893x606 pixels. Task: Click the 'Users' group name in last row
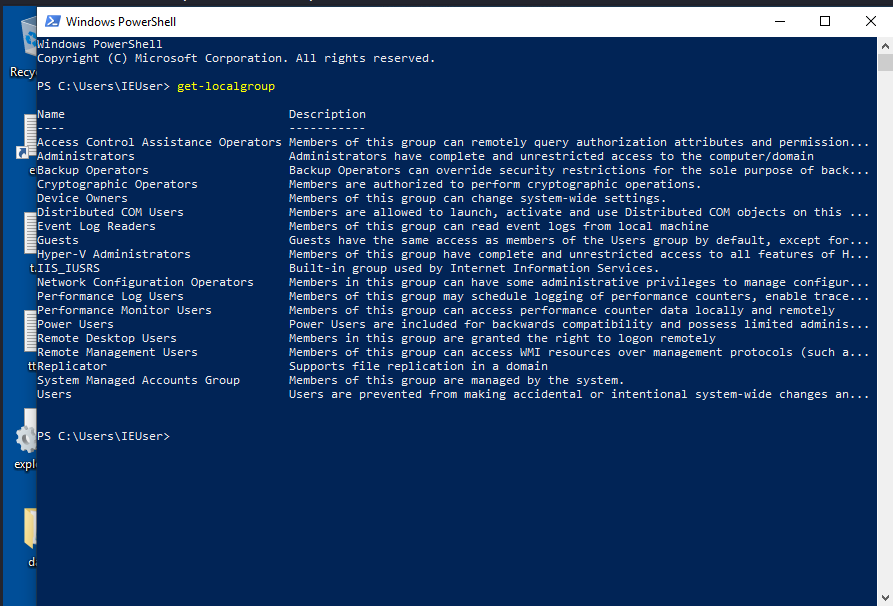click(x=55, y=394)
